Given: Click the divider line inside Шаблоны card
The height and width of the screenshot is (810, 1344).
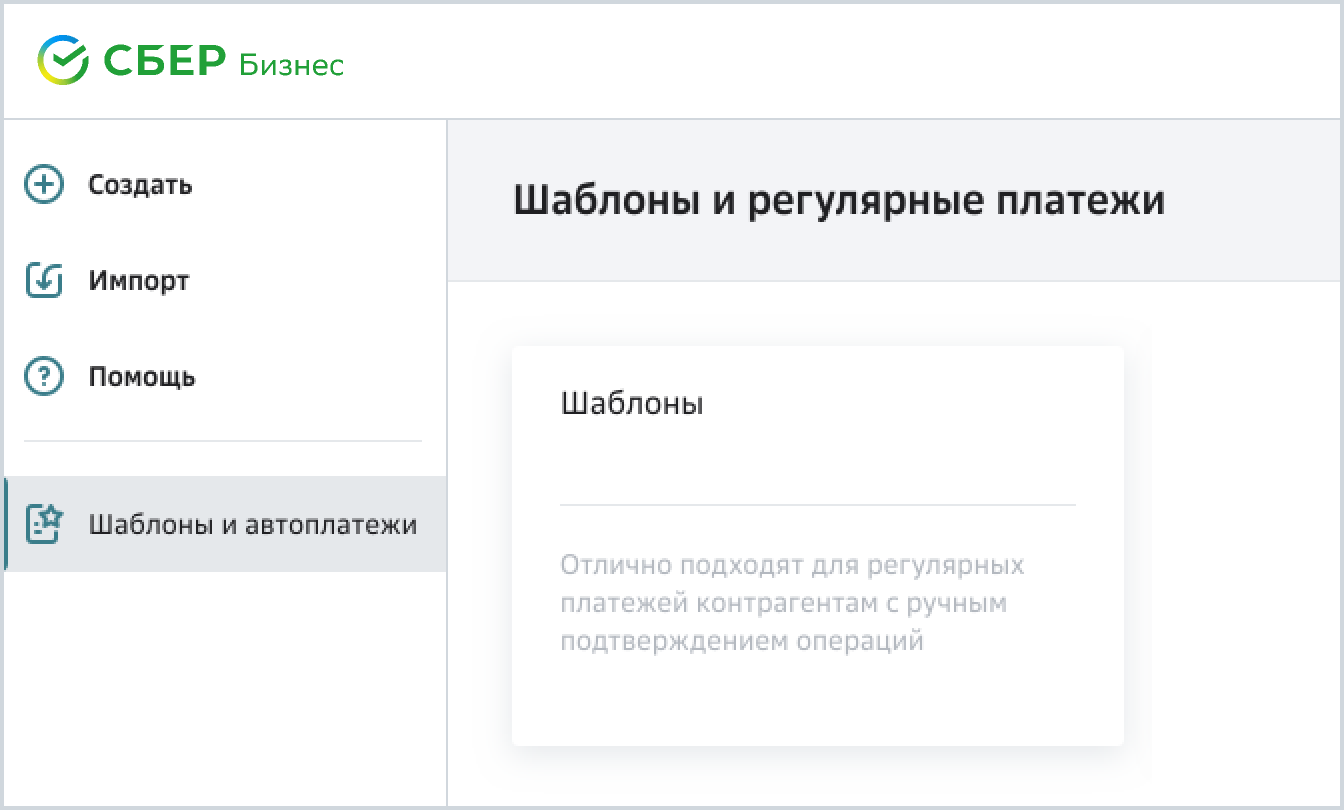Looking at the screenshot, I should (x=817, y=505).
